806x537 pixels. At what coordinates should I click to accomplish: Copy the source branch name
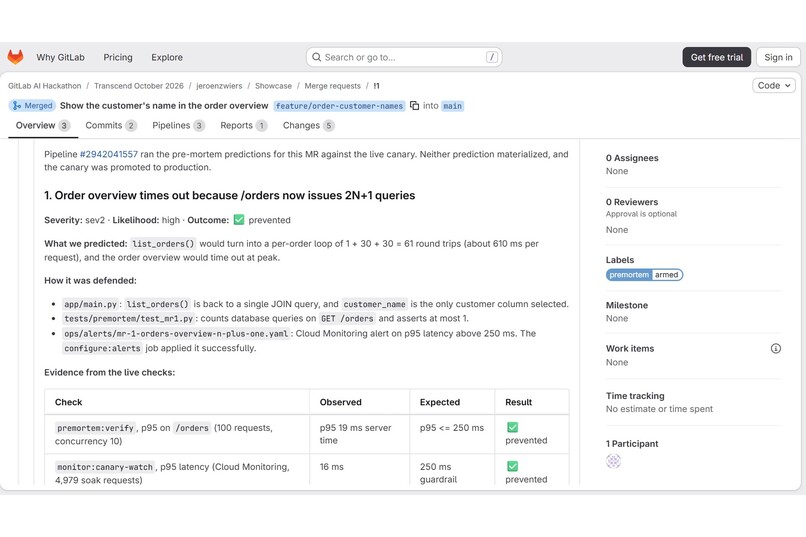click(x=414, y=106)
